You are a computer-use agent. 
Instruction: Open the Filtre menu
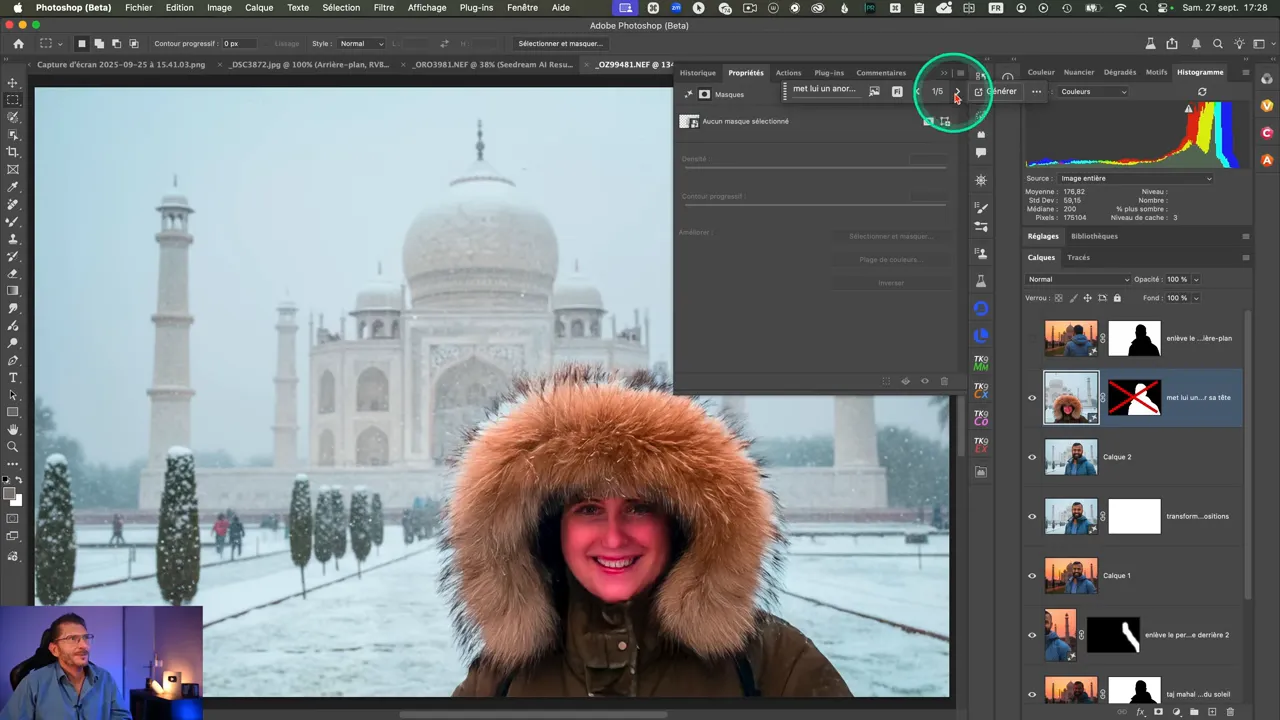[x=383, y=8]
